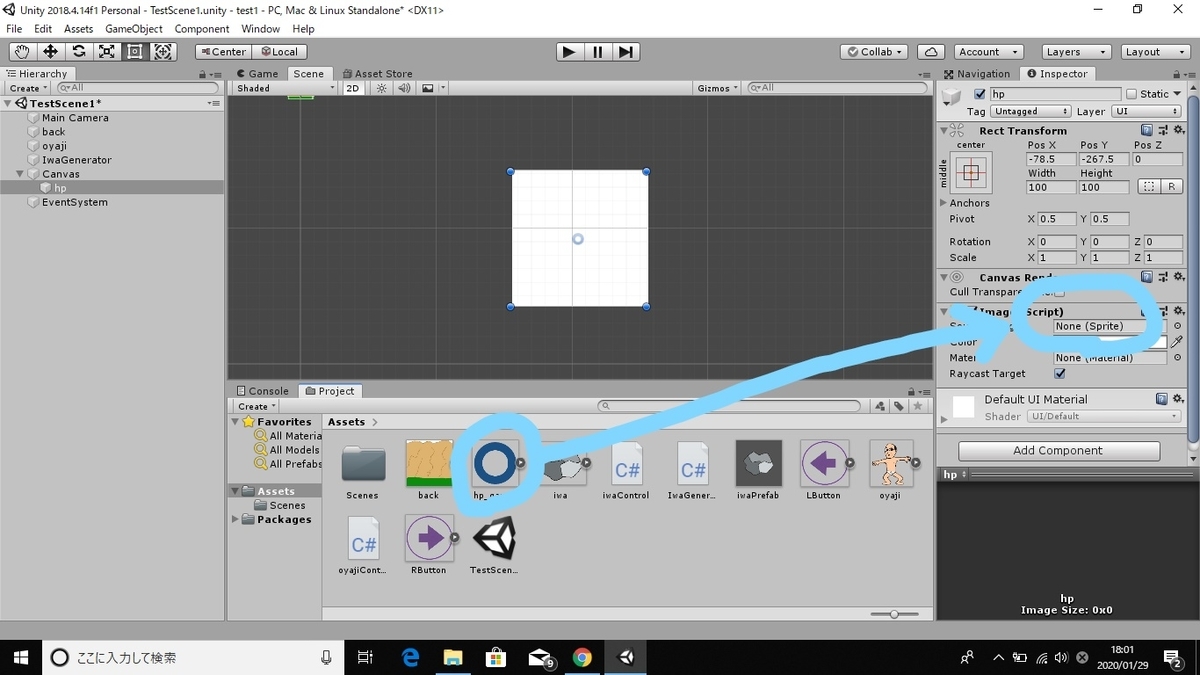Select the Move tool
This screenshot has height=675, width=1200.
50,52
